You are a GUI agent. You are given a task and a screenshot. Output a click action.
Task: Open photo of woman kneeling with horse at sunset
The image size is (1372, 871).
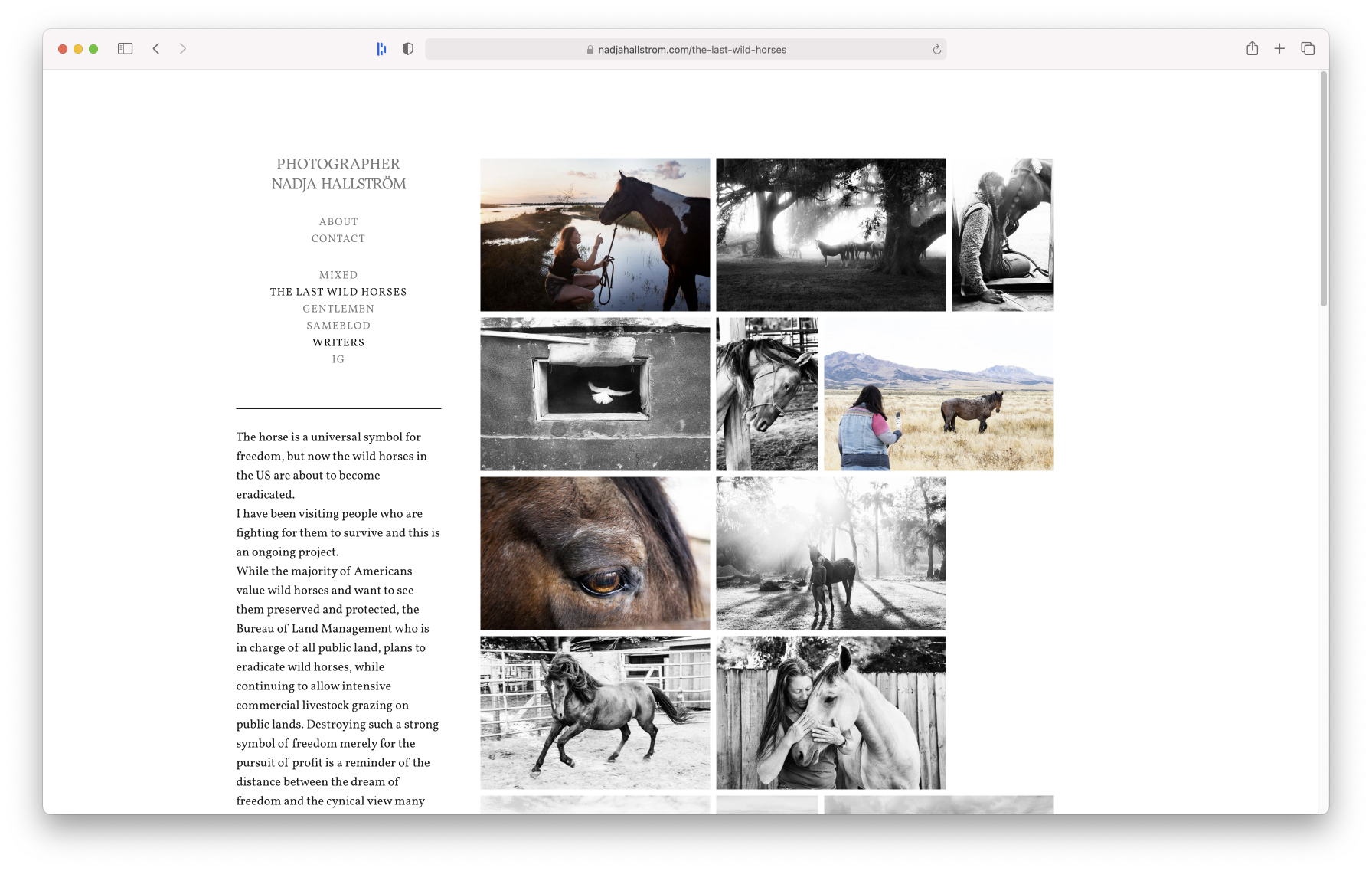click(595, 234)
